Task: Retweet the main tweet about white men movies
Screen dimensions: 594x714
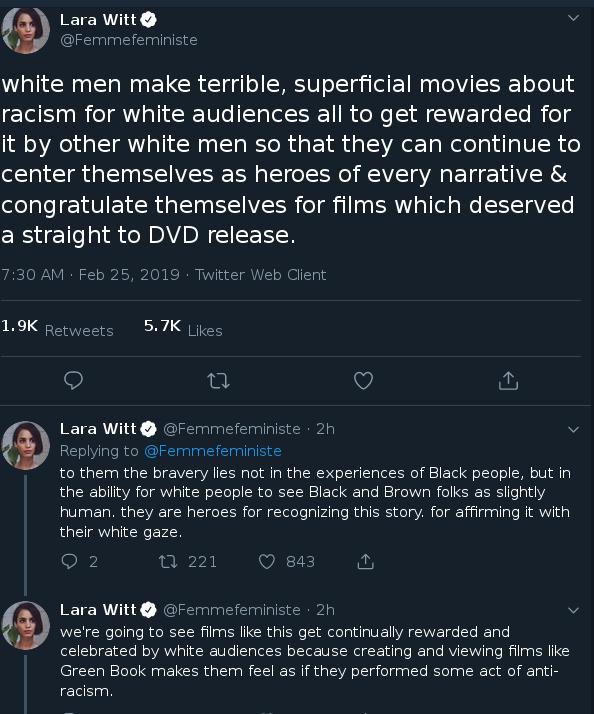Action: click(x=218, y=381)
